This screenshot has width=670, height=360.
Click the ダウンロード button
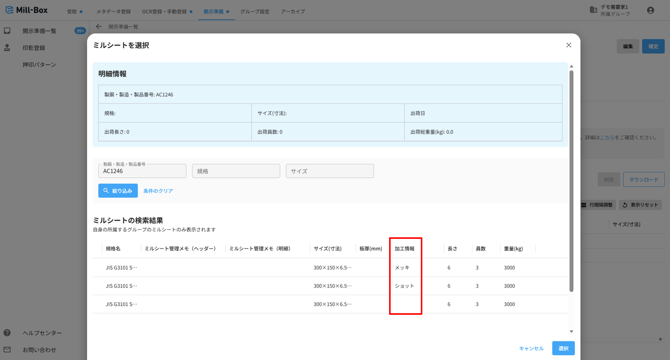pyautogui.click(x=644, y=179)
